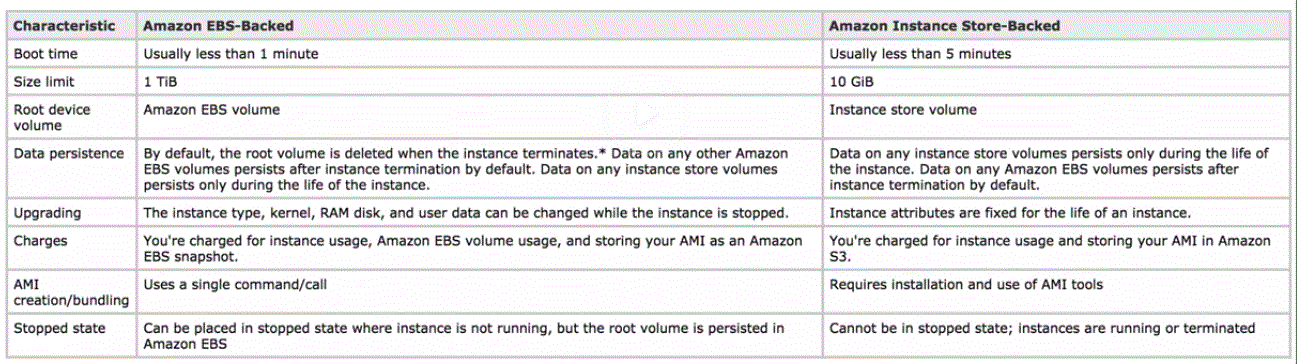Click the Stopped state row label
This screenshot has width=1297, height=364.
59,327
